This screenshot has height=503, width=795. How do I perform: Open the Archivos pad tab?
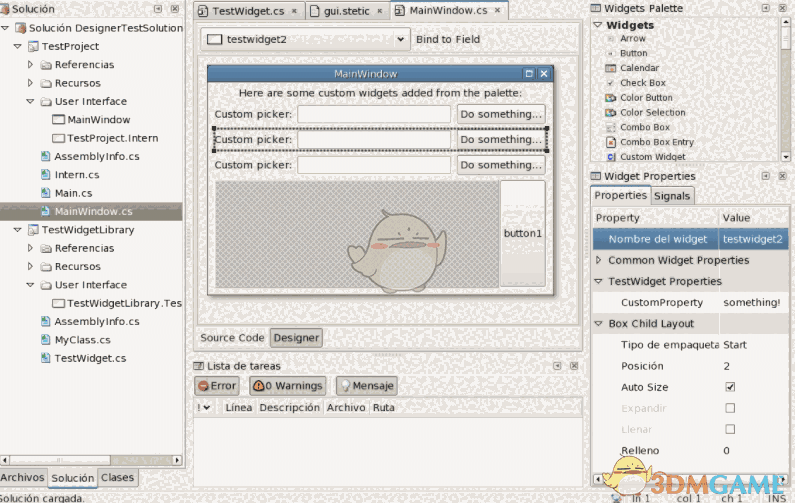tap(22, 477)
